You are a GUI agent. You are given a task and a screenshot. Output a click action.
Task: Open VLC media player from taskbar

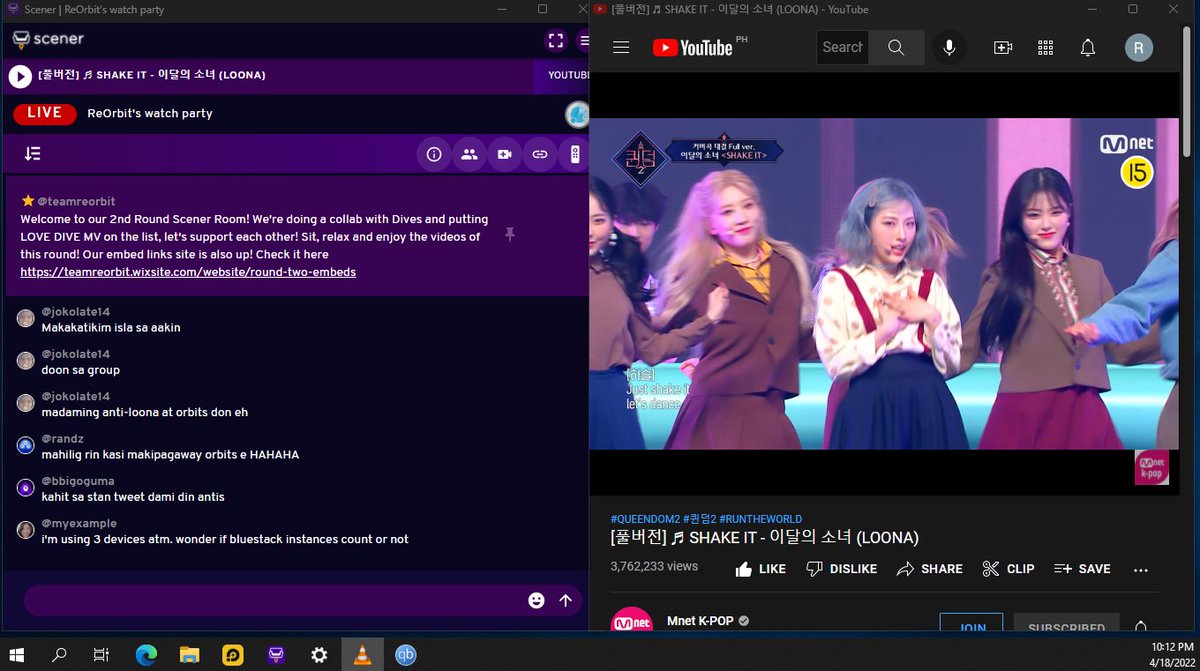pyautogui.click(x=362, y=655)
